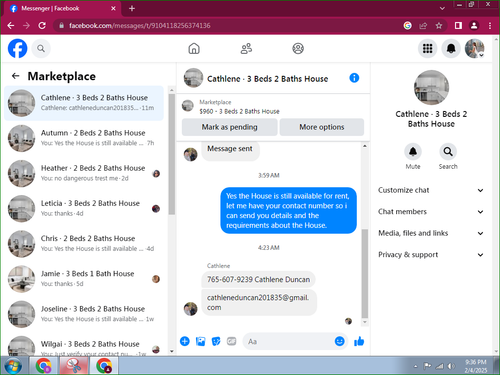500x375 pixels.
Task: Click the conversation list scrollbar
Action: (172, 154)
